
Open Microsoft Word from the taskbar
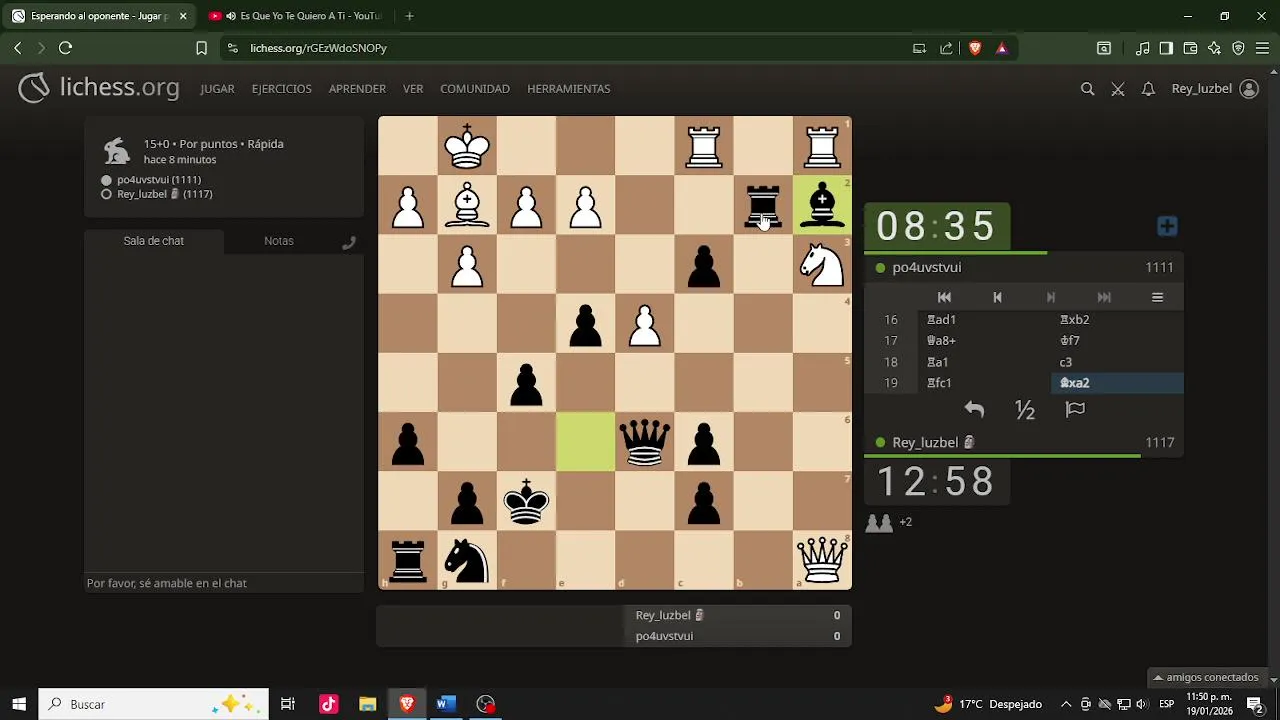446,704
